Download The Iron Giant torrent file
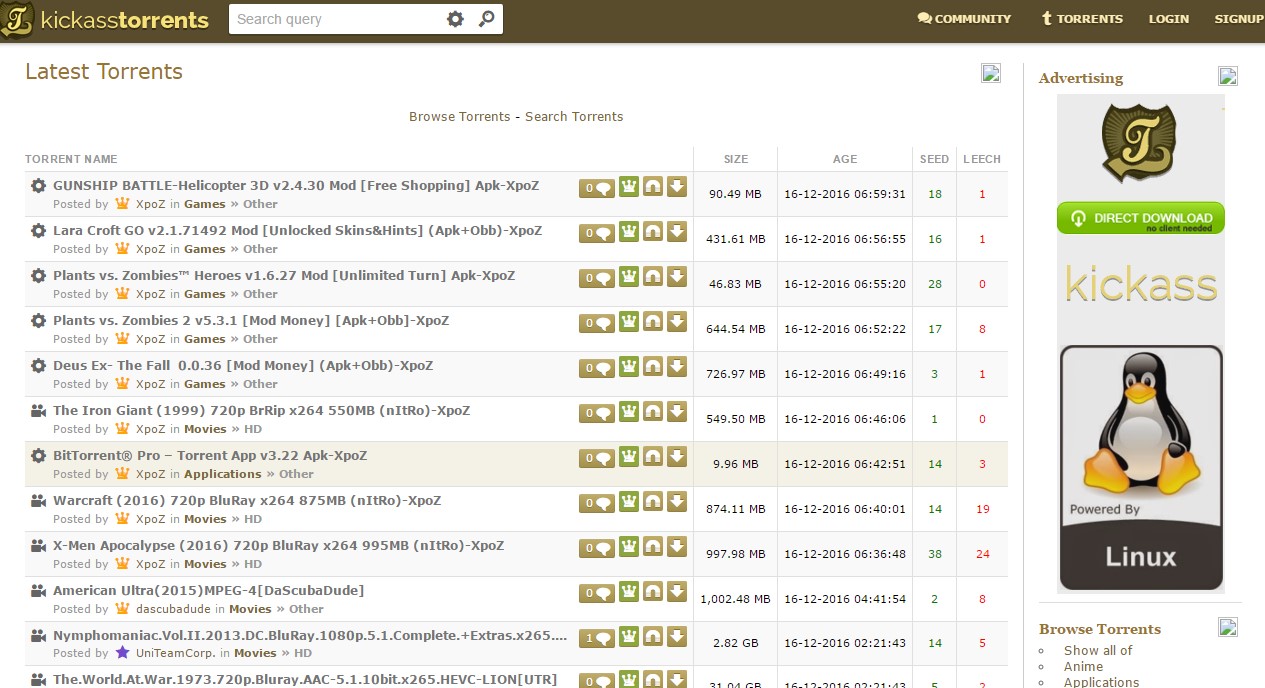This screenshot has width=1265, height=688. pyautogui.click(x=677, y=411)
